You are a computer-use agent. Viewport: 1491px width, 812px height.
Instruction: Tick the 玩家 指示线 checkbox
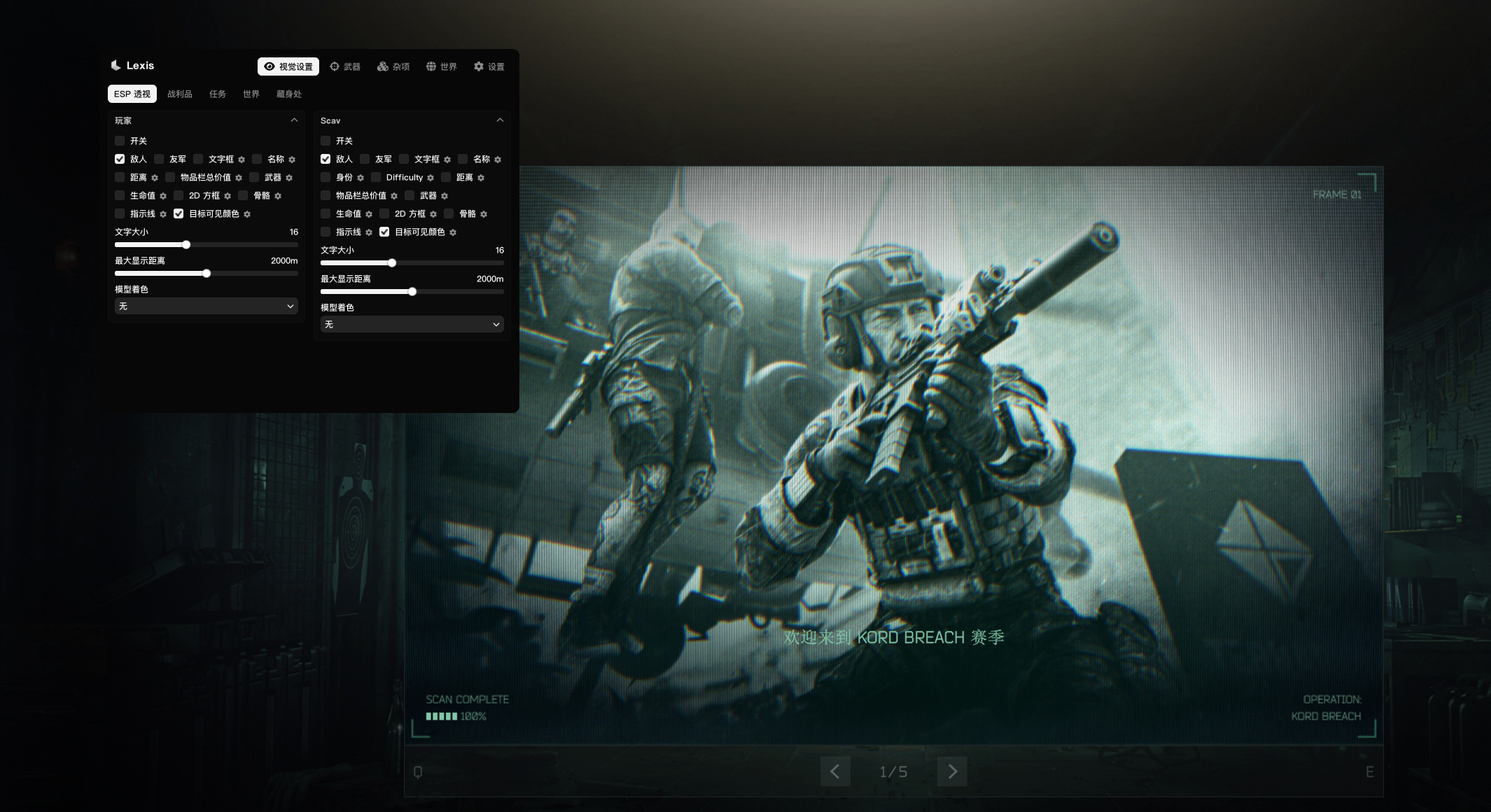pos(120,213)
